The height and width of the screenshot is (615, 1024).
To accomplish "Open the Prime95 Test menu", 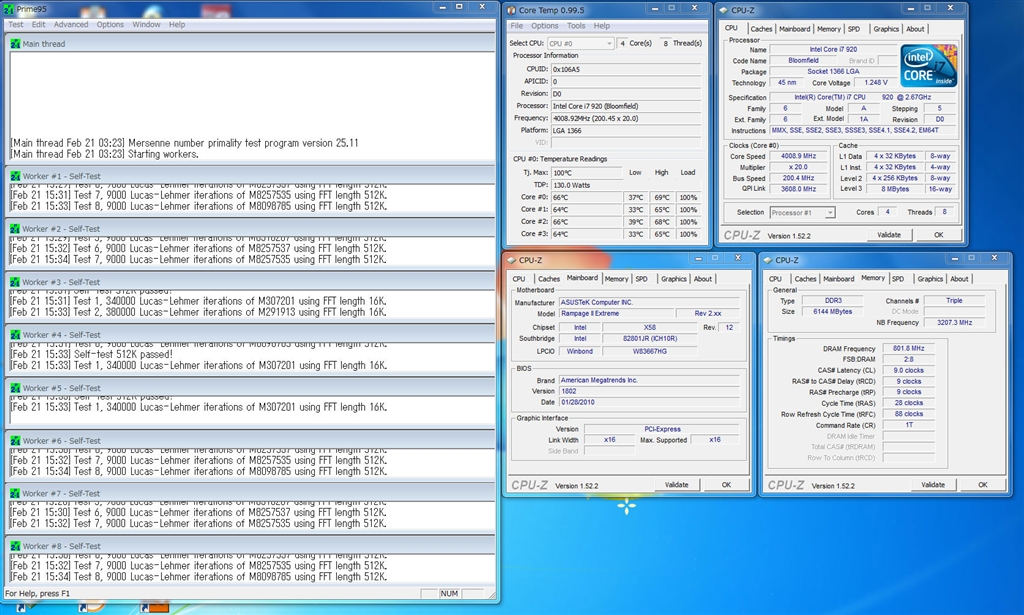I will tap(16, 25).
